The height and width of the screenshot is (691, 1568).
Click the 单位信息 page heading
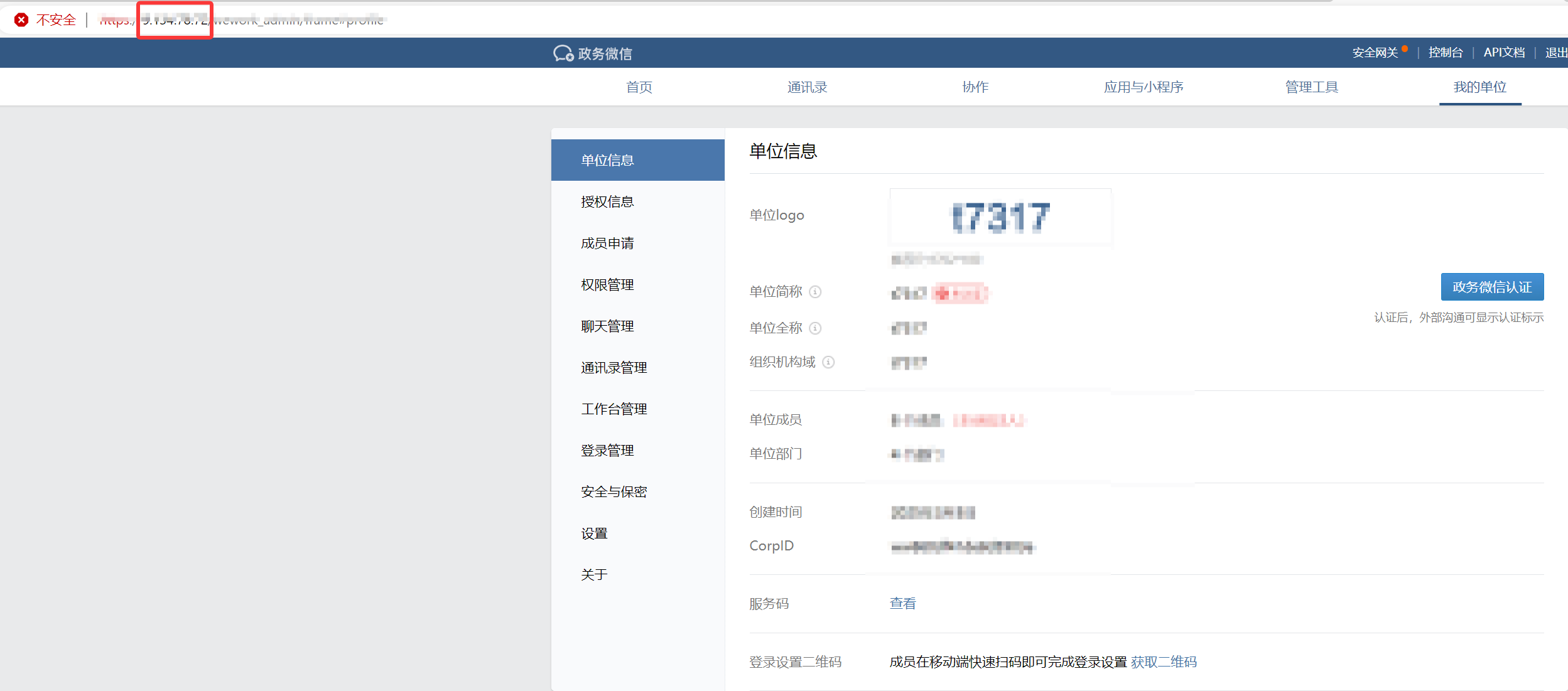(x=783, y=151)
